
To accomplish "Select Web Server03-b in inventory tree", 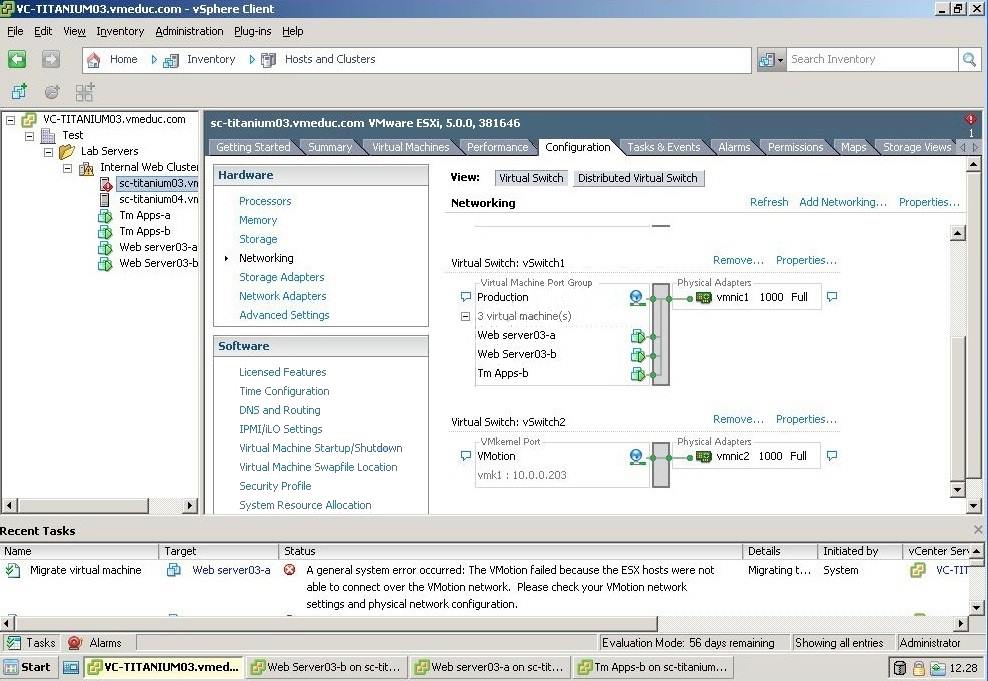I will 158,263.
